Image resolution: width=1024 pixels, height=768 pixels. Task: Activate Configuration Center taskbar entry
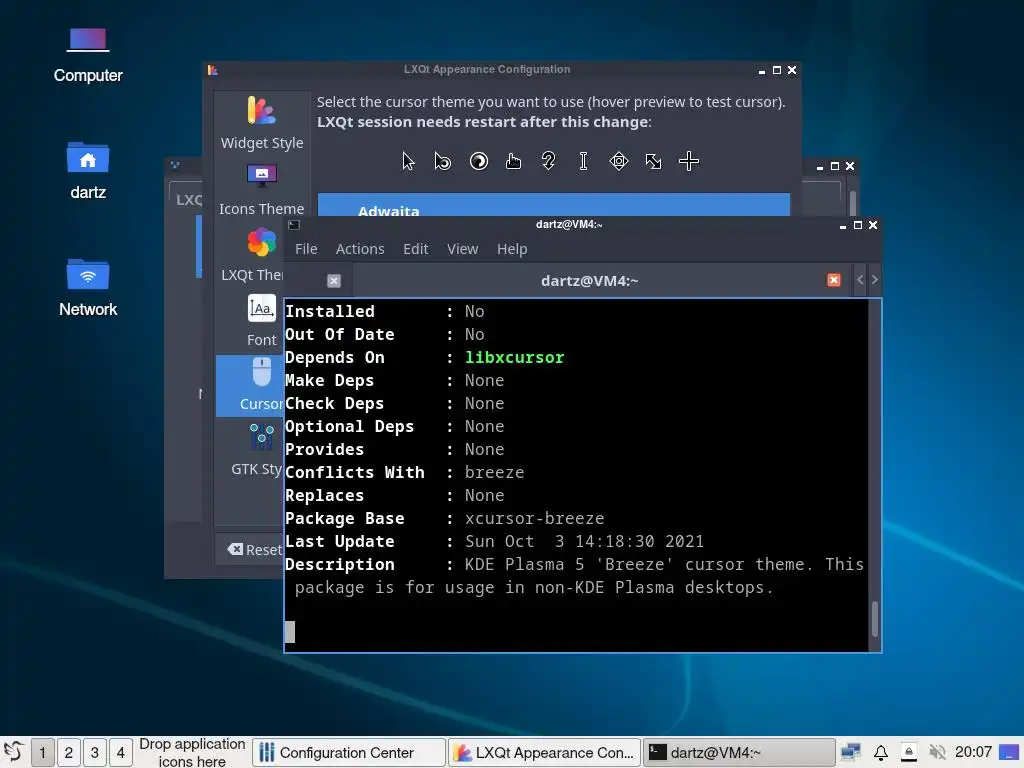[349, 752]
